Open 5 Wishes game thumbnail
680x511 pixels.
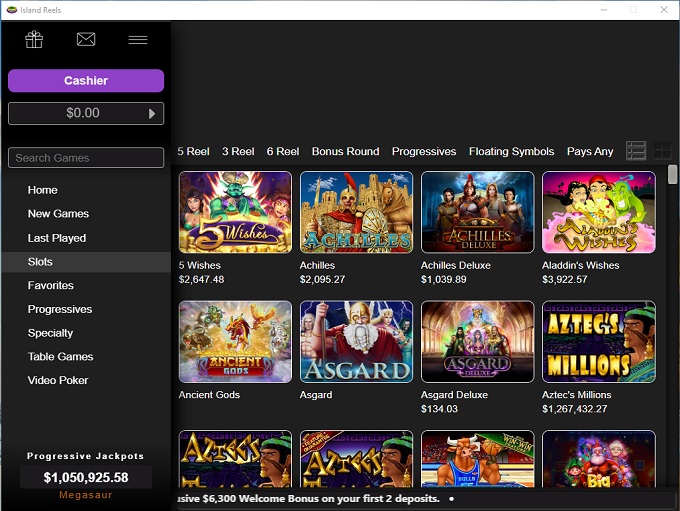pyautogui.click(x=235, y=212)
